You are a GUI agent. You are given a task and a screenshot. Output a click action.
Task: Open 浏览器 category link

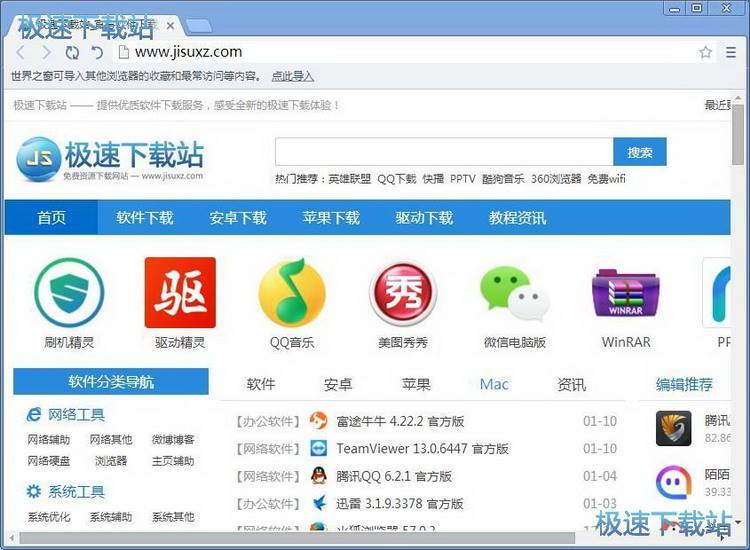pos(111,461)
